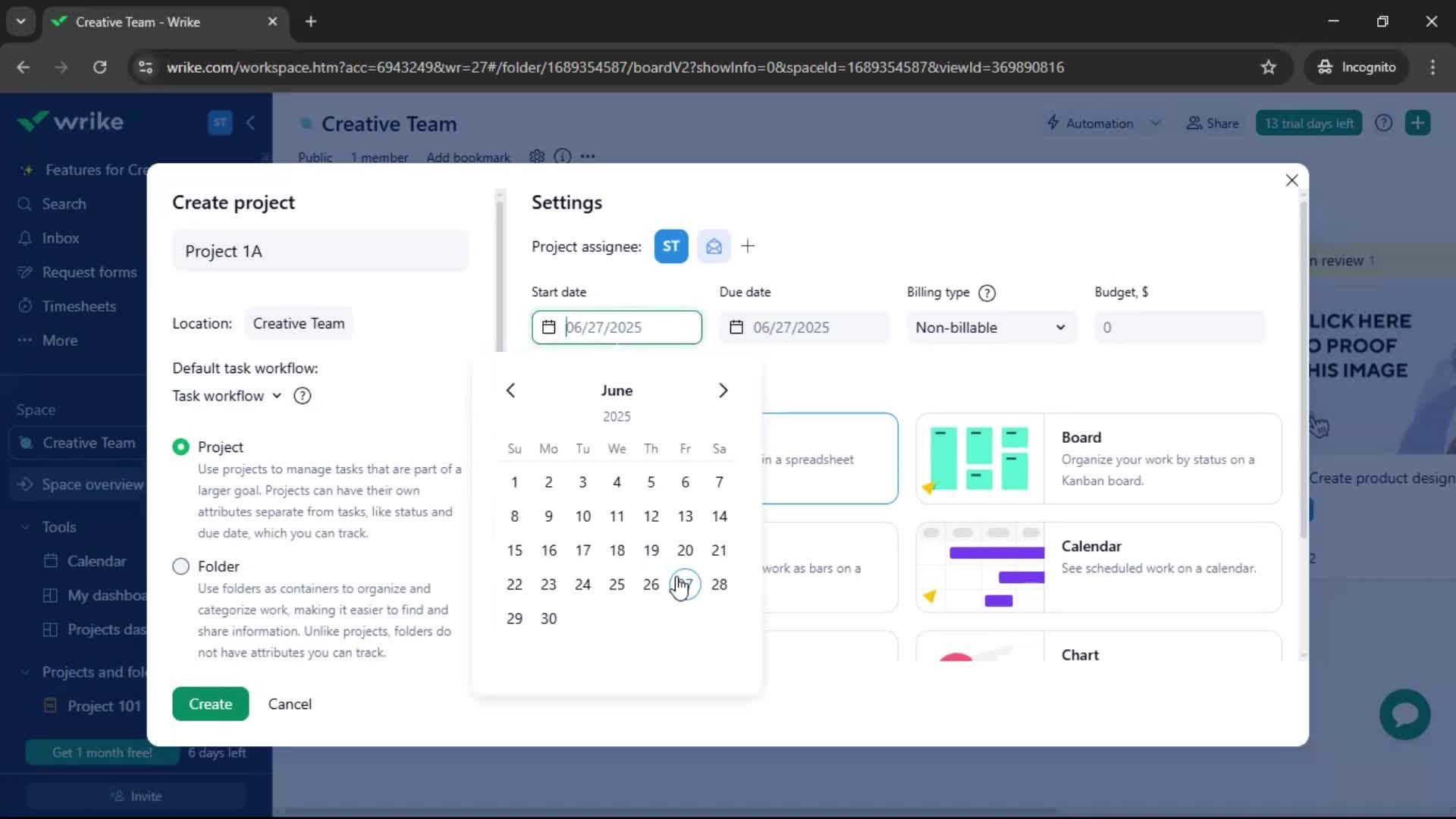Open Billing type help icon
The width and height of the screenshot is (1456, 819).
tap(987, 293)
